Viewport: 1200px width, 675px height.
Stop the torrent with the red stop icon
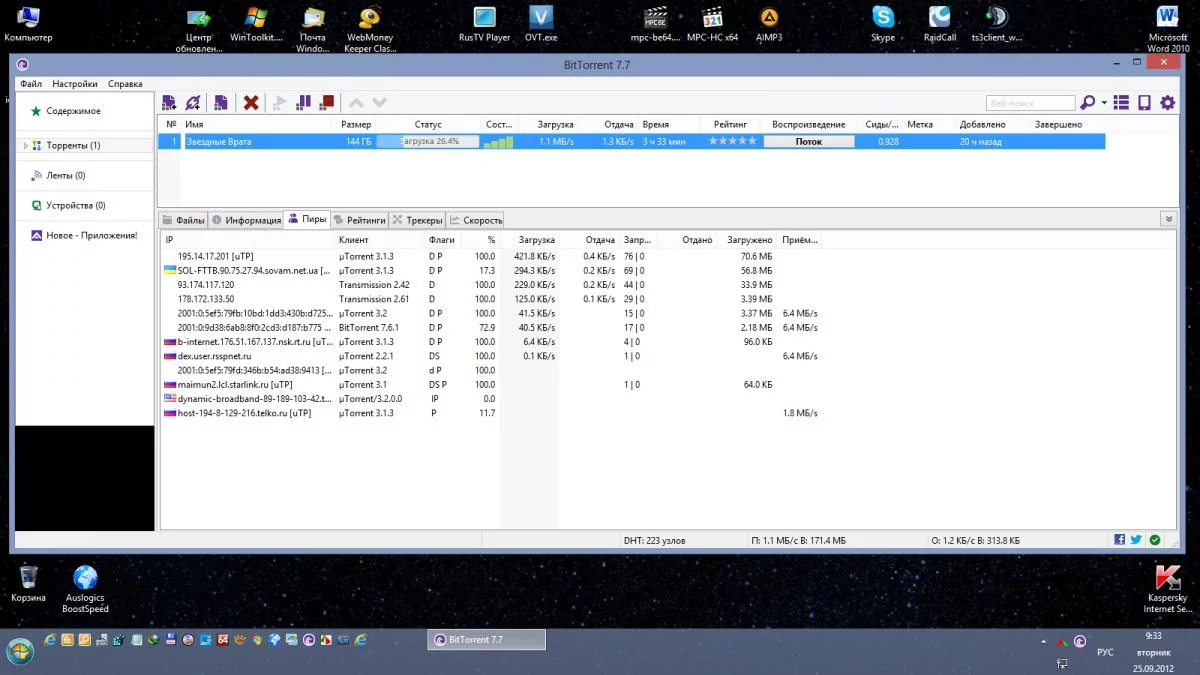(x=326, y=103)
